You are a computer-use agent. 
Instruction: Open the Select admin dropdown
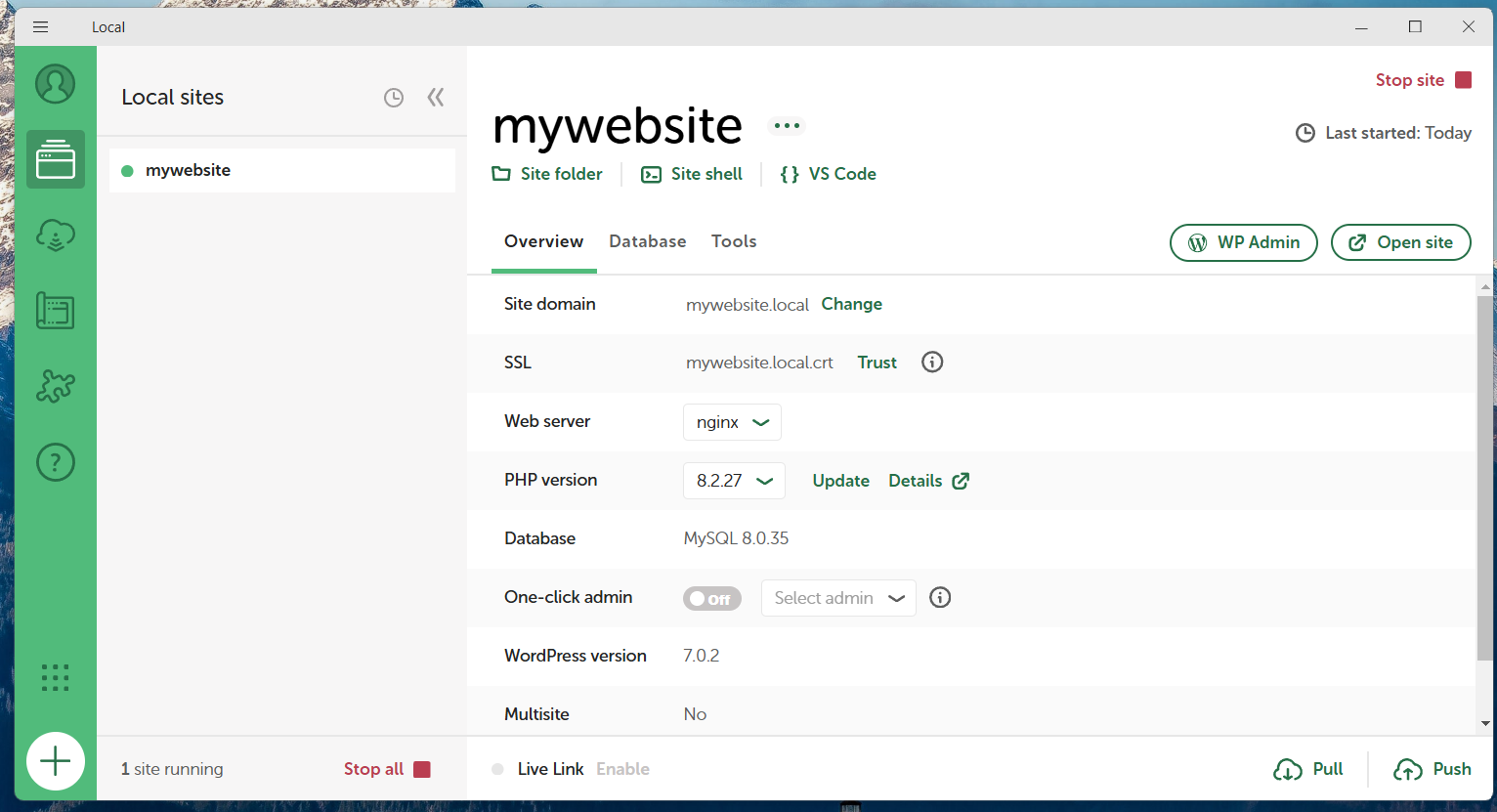coord(838,598)
